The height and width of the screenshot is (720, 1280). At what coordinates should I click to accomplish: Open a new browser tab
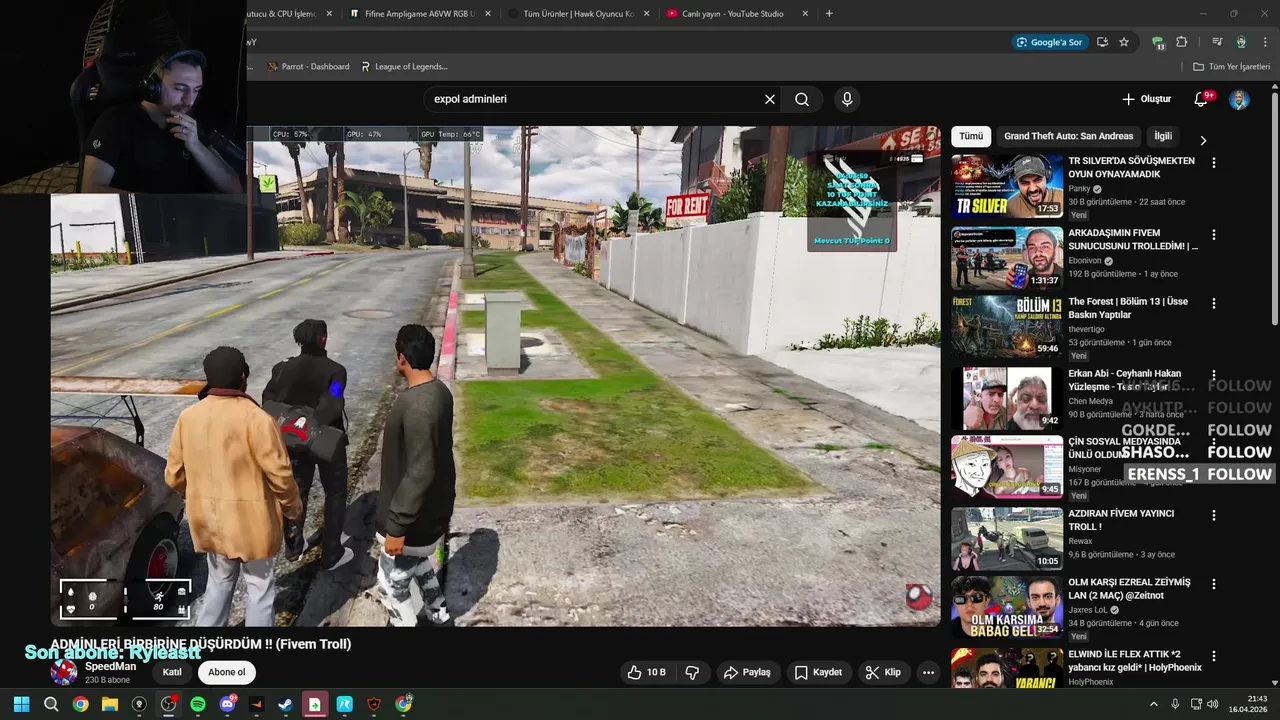829,14
